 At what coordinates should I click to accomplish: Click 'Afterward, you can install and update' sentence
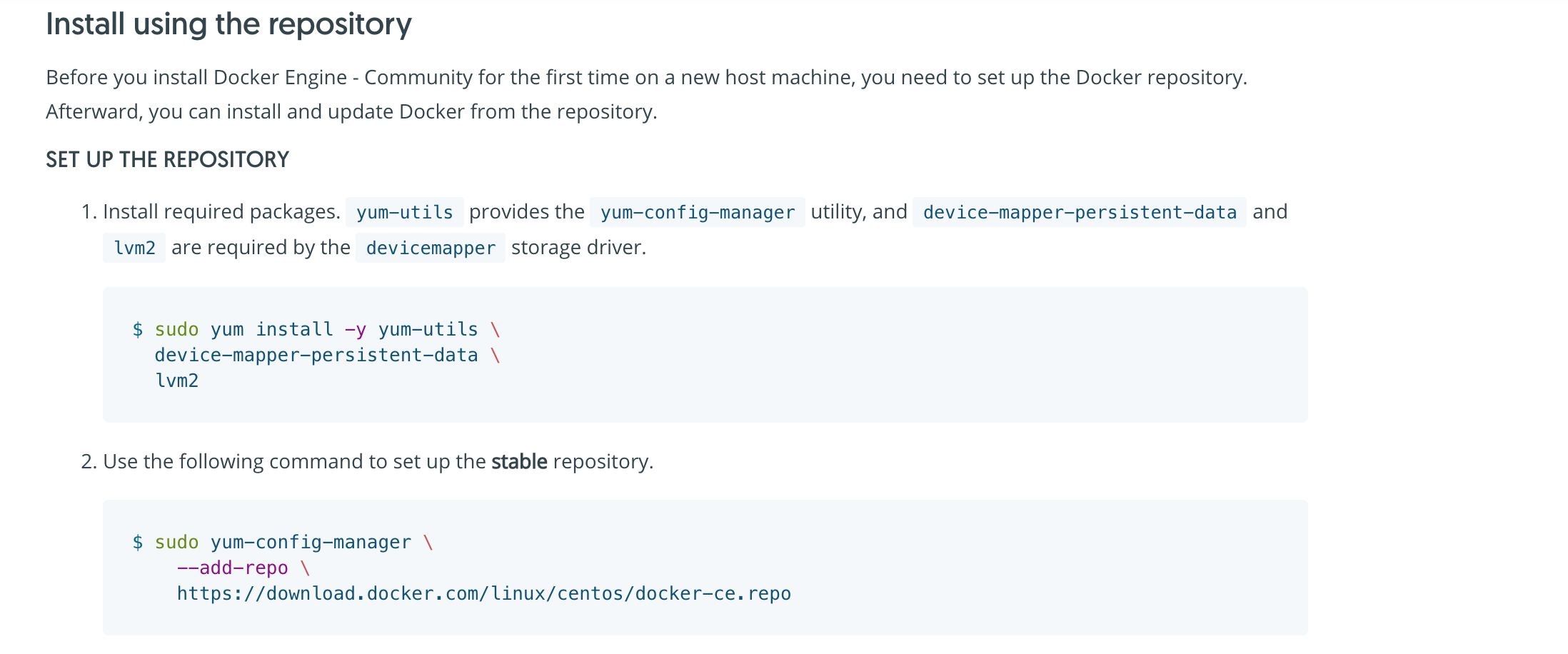point(351,111)
